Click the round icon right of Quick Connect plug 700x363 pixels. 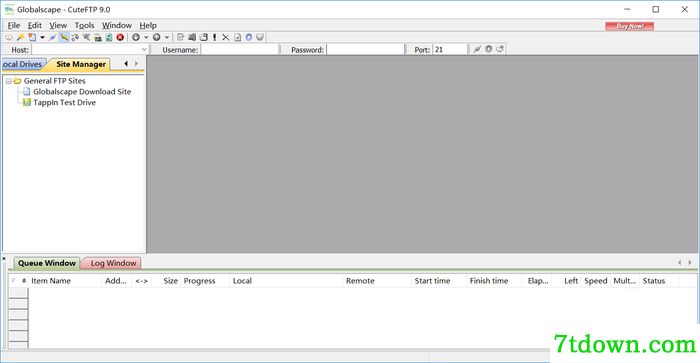pos(489,49)
